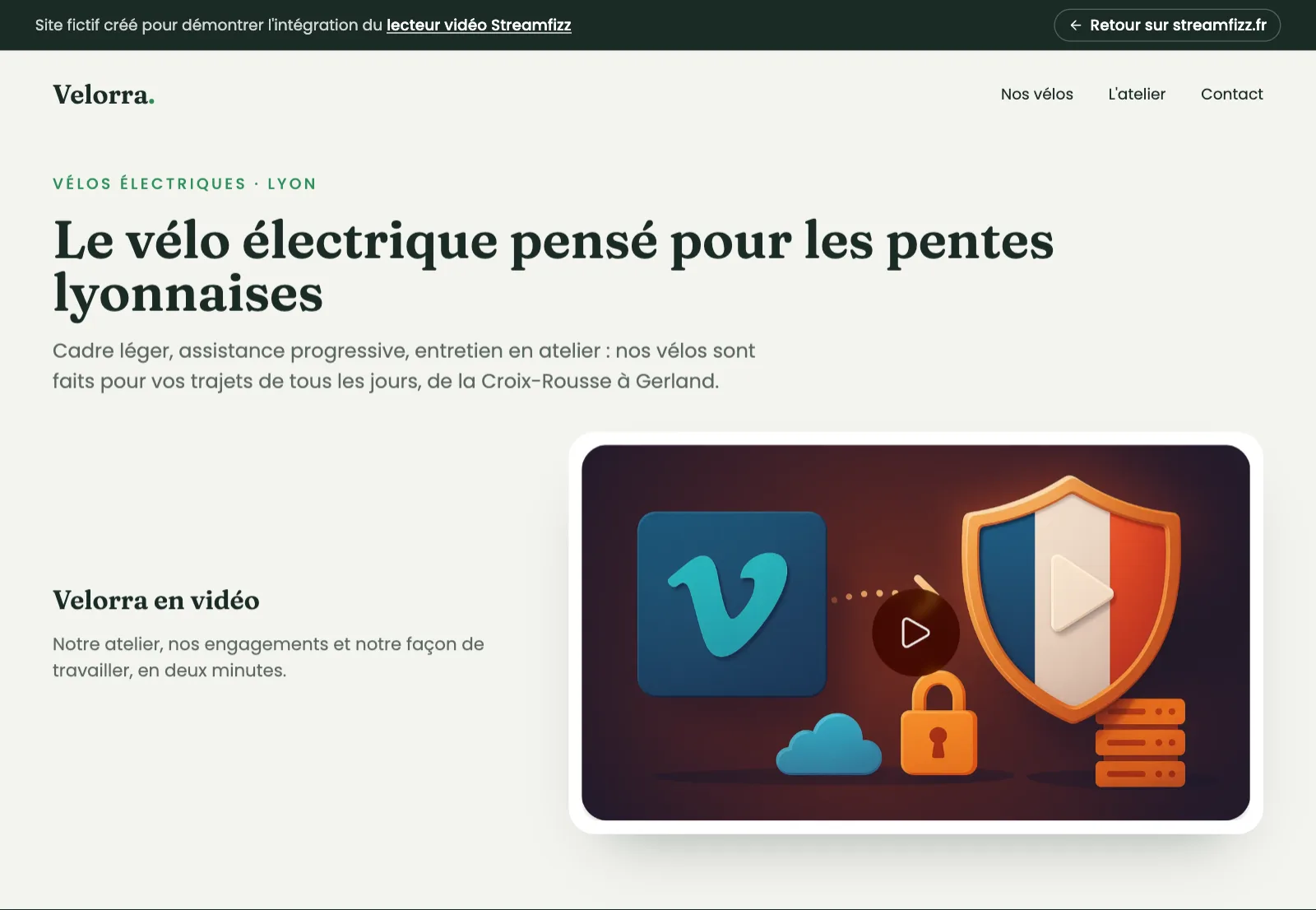This screenshot has height=910, width=1316.
Task: Open the Contact page
Action: (x=1231, y=94)
